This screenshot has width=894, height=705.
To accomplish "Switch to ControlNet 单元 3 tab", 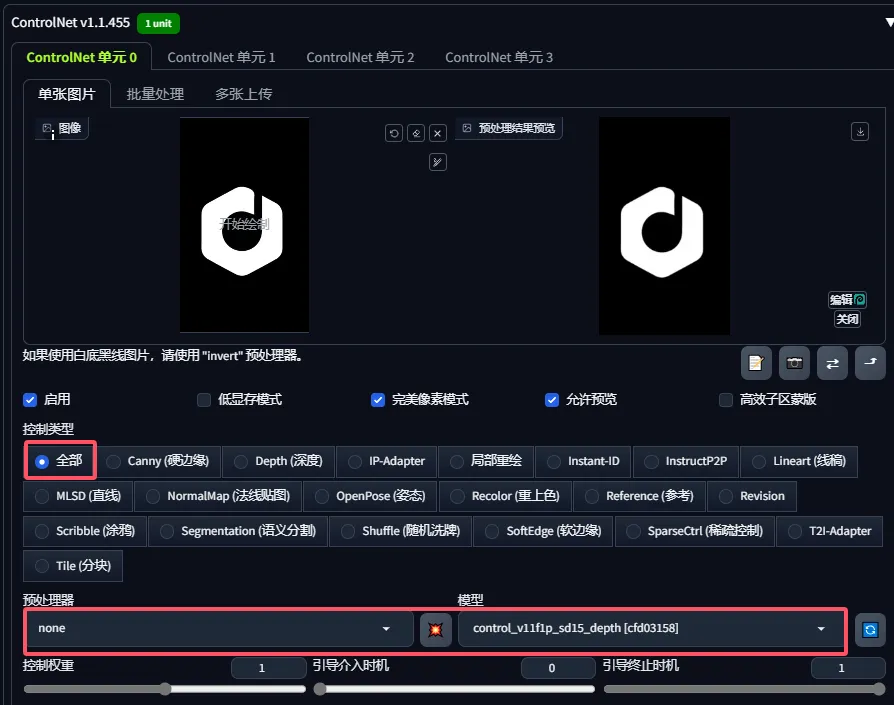I will pos(499,58).
